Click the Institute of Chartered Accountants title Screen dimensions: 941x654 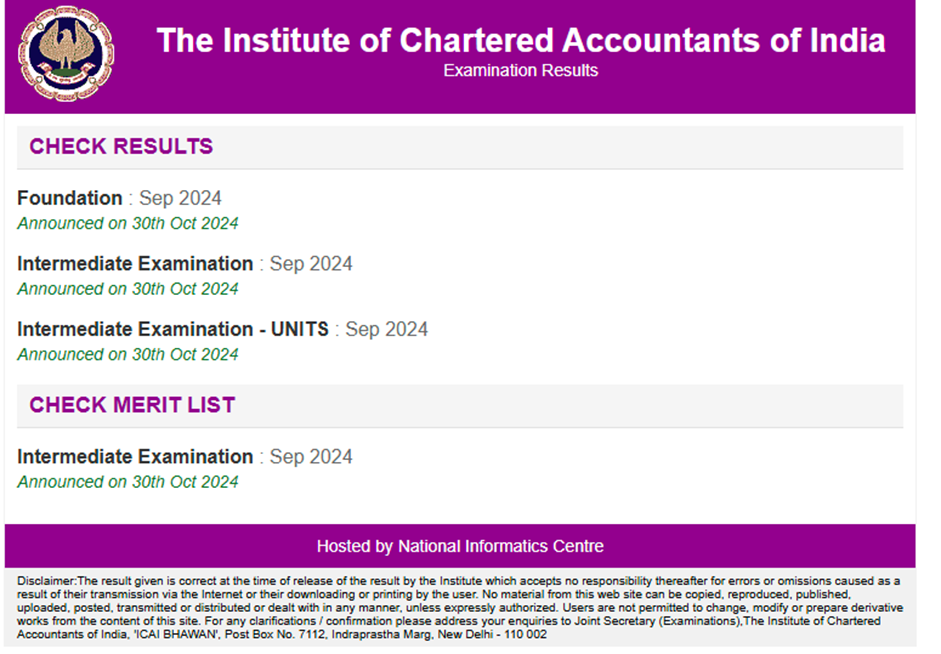pos(520,40)
